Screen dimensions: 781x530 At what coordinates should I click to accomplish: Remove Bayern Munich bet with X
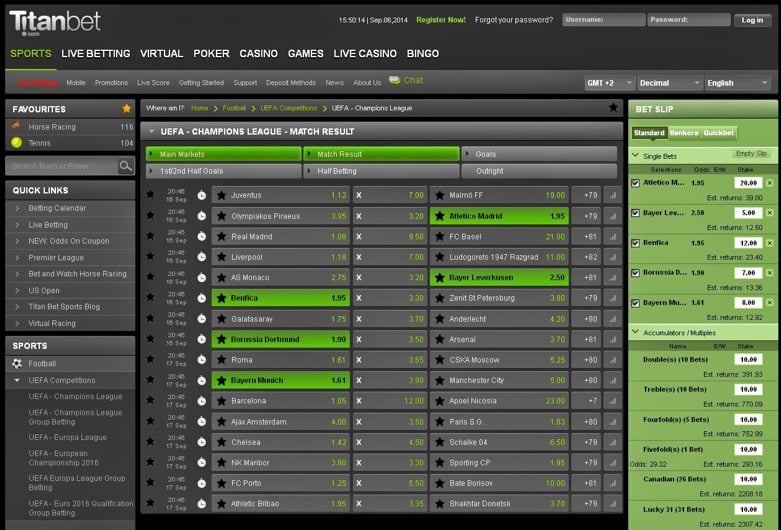(x=770, y=302)
